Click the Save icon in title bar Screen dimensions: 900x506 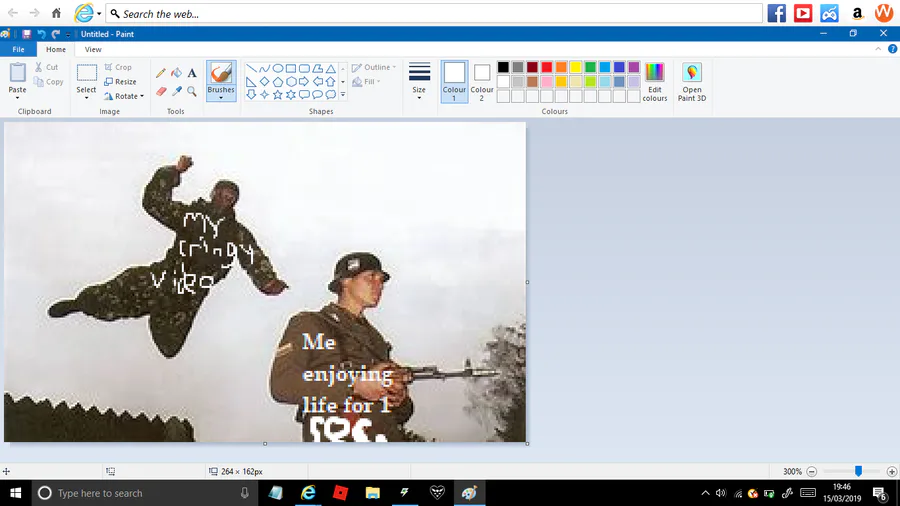(26, 34)
